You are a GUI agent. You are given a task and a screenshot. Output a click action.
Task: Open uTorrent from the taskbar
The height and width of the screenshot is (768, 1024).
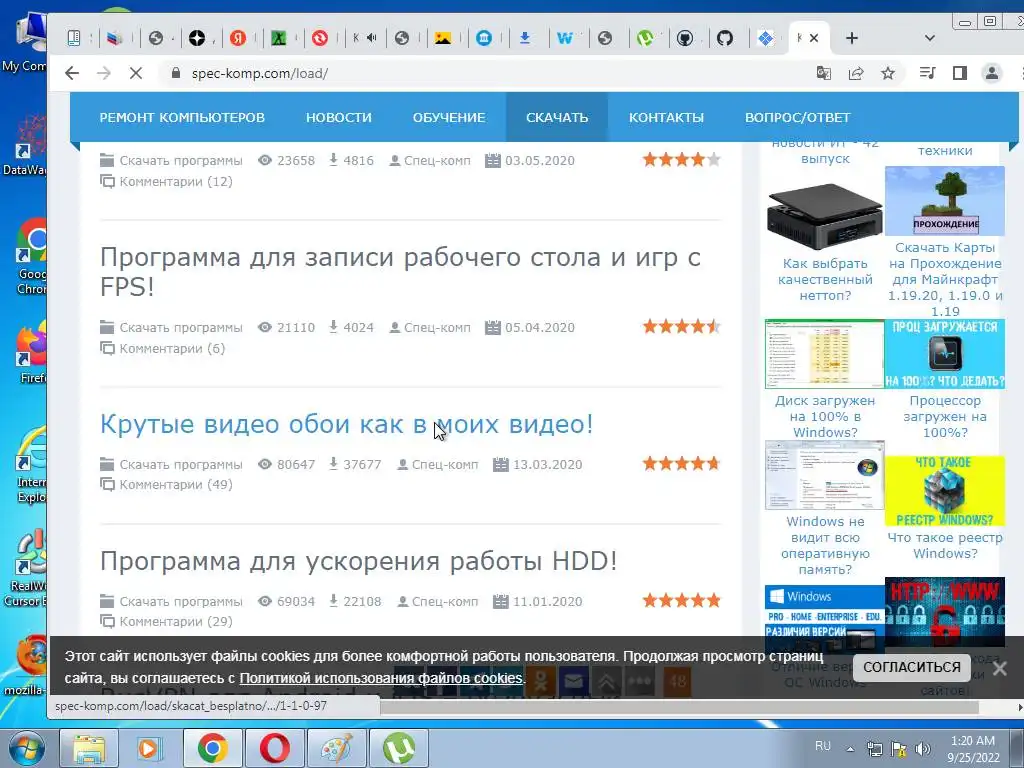pos(398,748)
